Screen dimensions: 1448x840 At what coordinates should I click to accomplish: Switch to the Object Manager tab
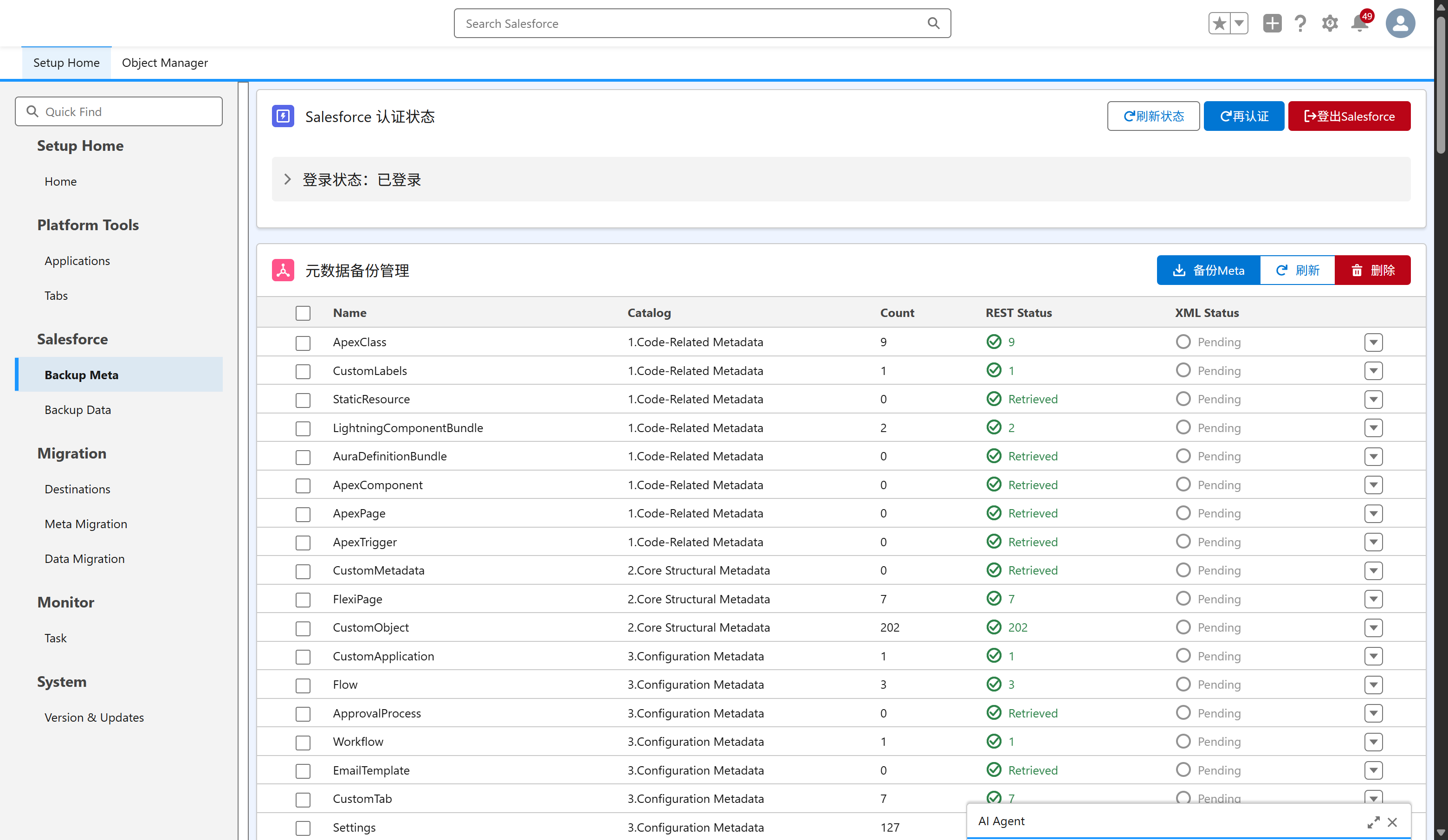tap(165, 63)
